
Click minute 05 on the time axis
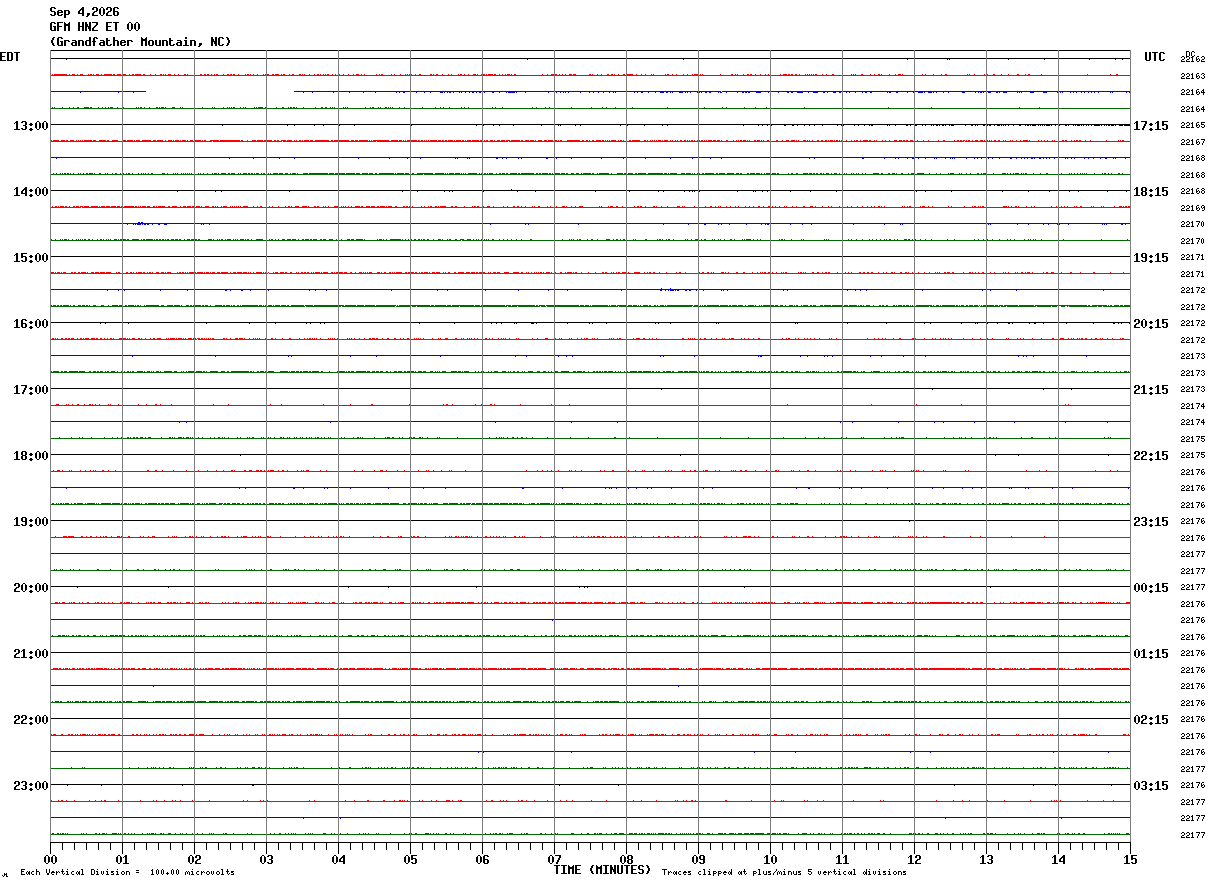tap(410, 859)
